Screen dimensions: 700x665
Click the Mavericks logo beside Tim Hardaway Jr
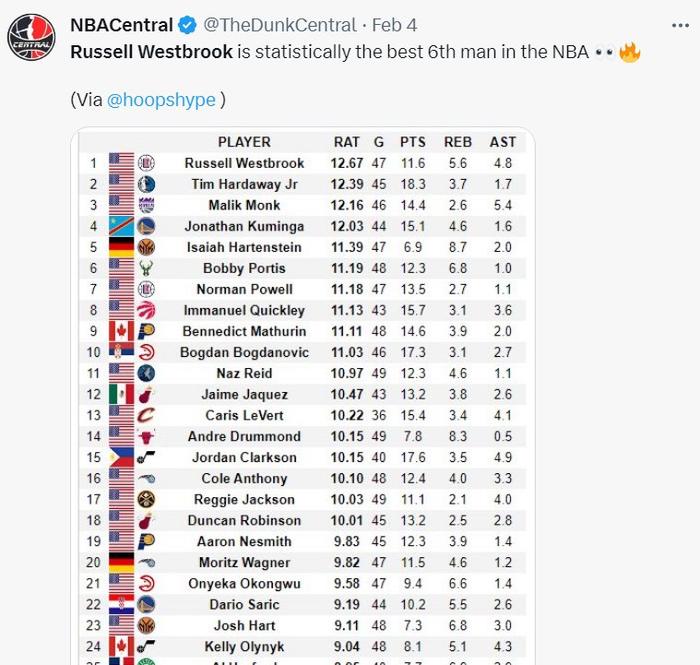pos(146,184)
